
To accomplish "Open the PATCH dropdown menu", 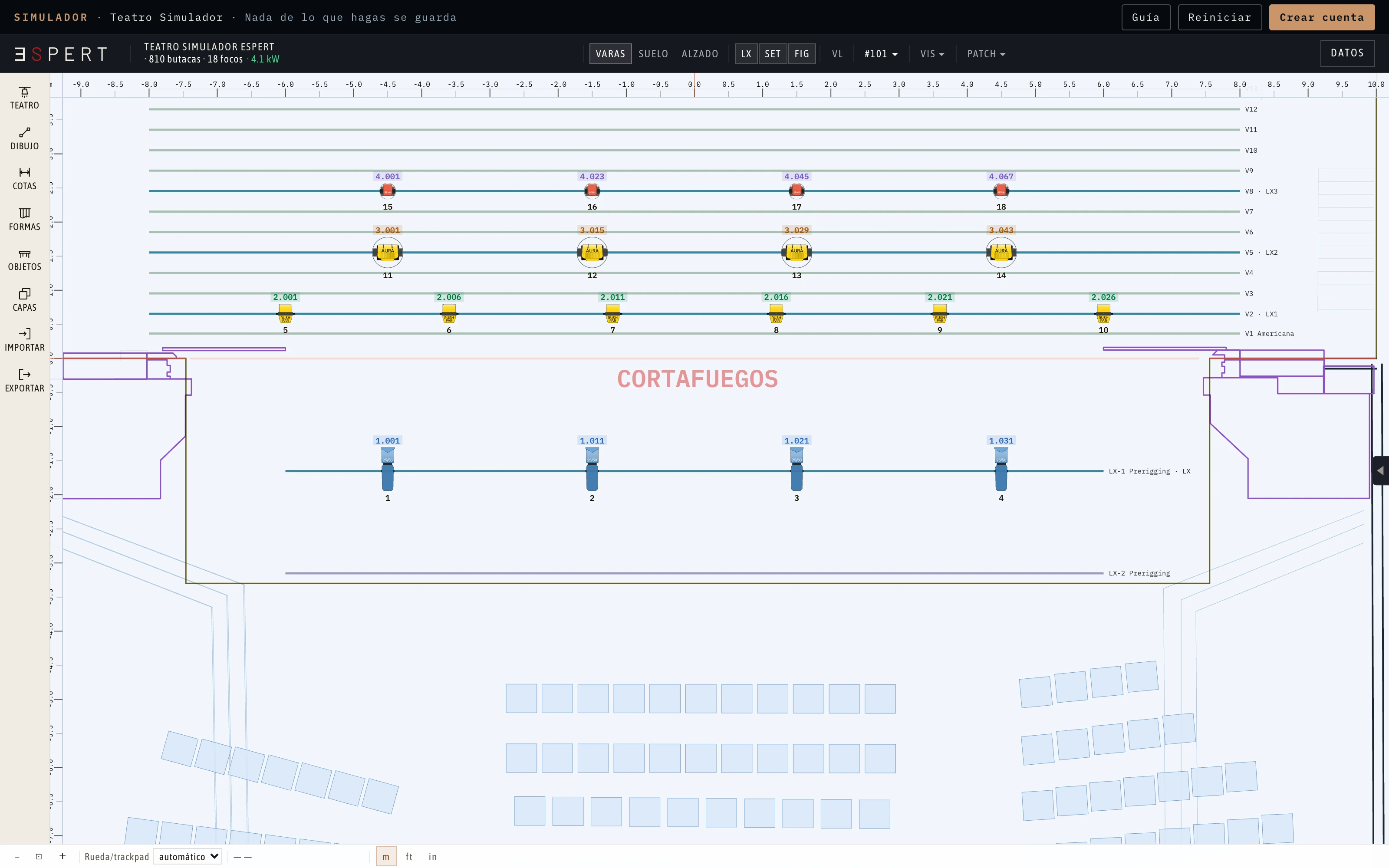I will [x=986, y=54].
